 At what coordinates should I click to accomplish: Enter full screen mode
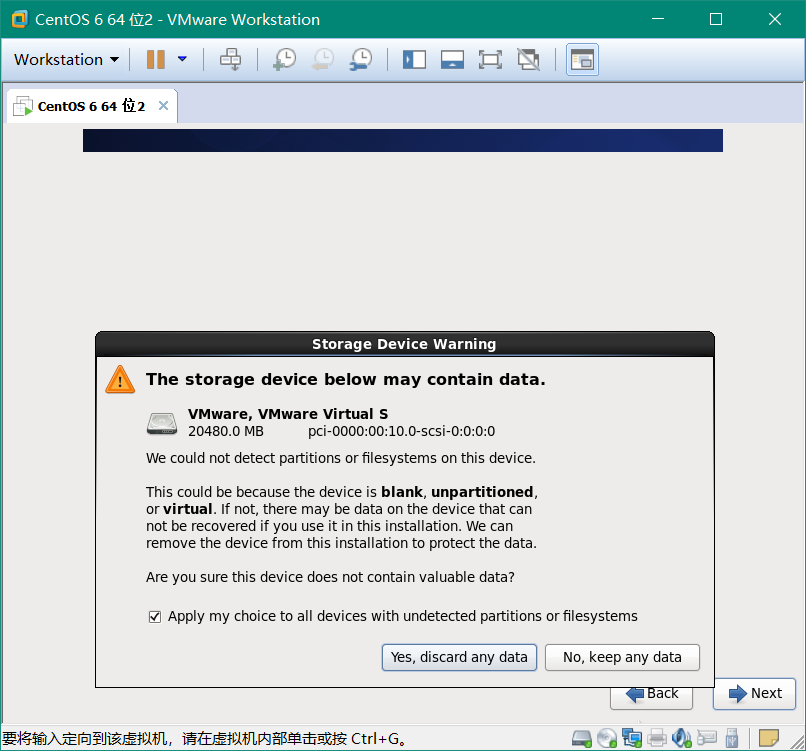click(x=490, y=60)
